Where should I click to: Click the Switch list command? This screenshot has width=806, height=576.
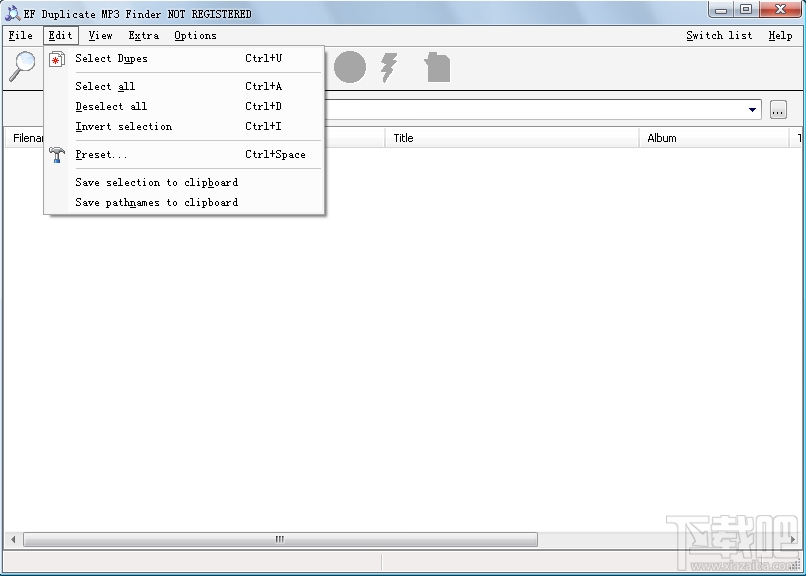coord(719,35)
